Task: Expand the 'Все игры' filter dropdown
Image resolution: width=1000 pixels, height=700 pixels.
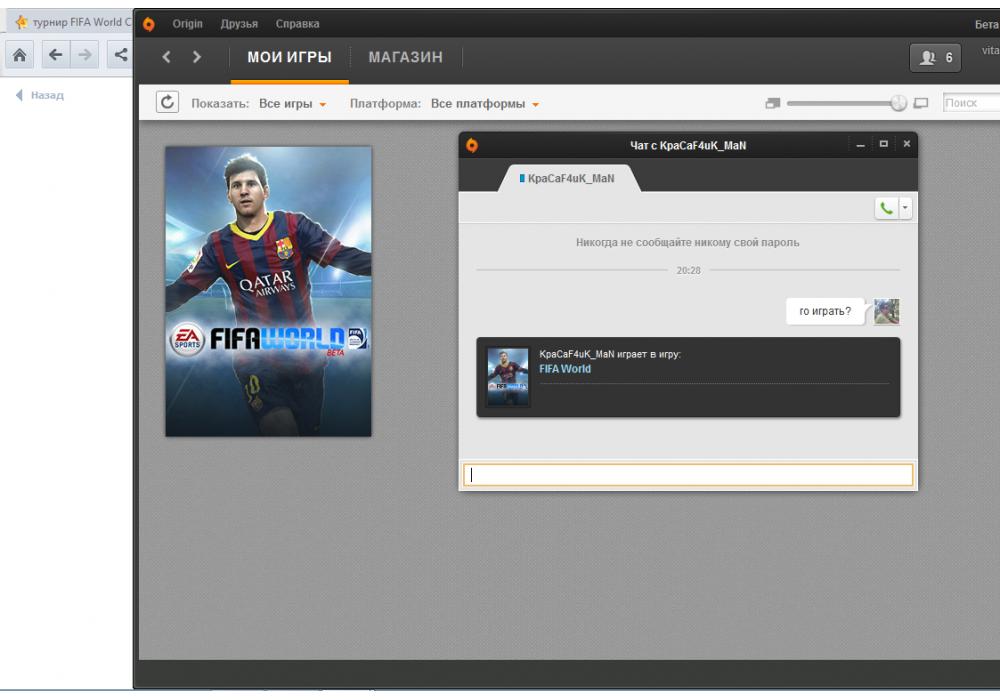Action: click(292, 104)
